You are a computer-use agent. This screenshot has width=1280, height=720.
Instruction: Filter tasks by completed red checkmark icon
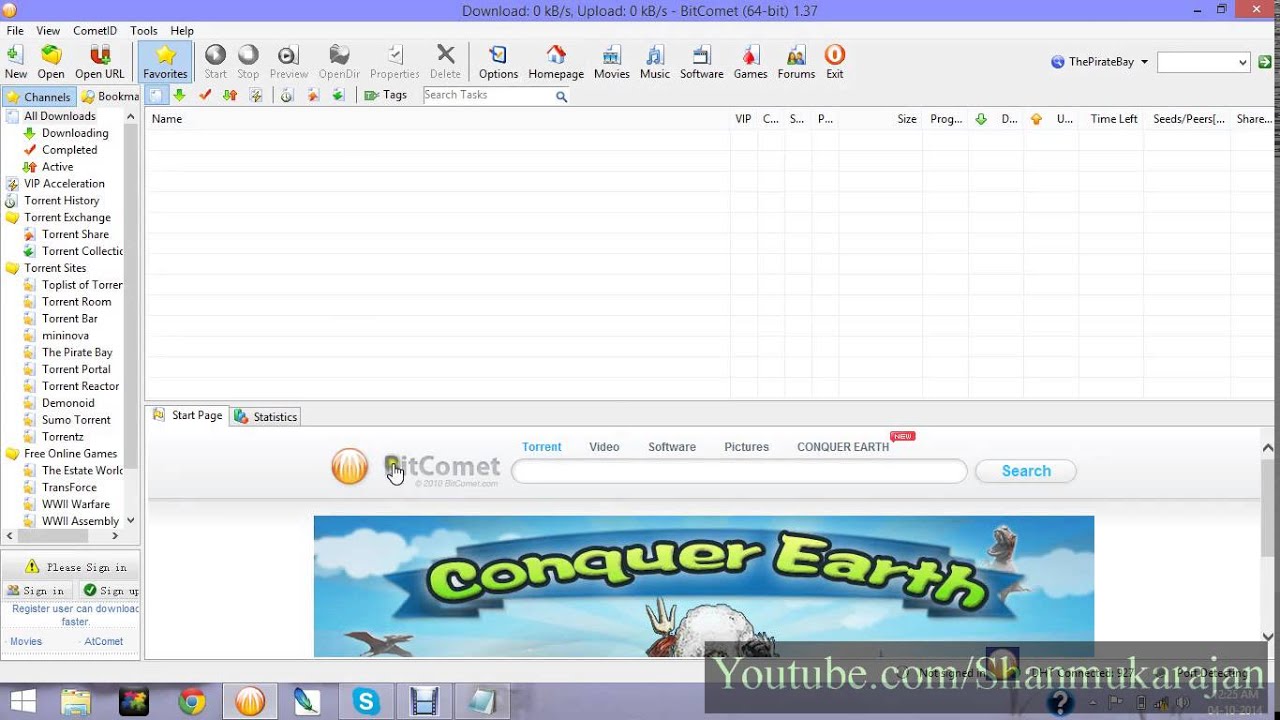coord(205,95)
